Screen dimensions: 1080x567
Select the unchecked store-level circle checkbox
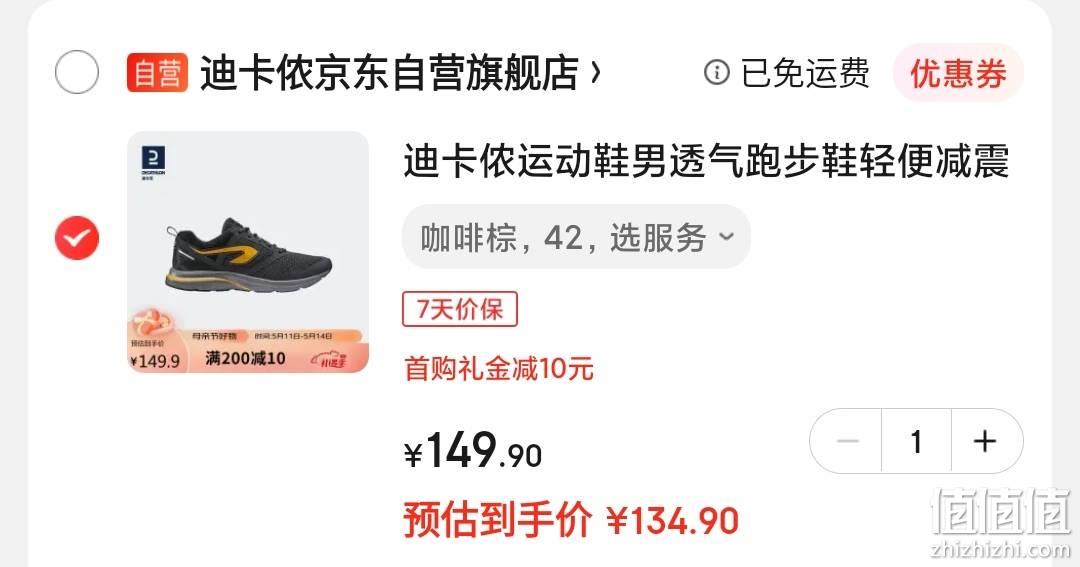[76, 72]
